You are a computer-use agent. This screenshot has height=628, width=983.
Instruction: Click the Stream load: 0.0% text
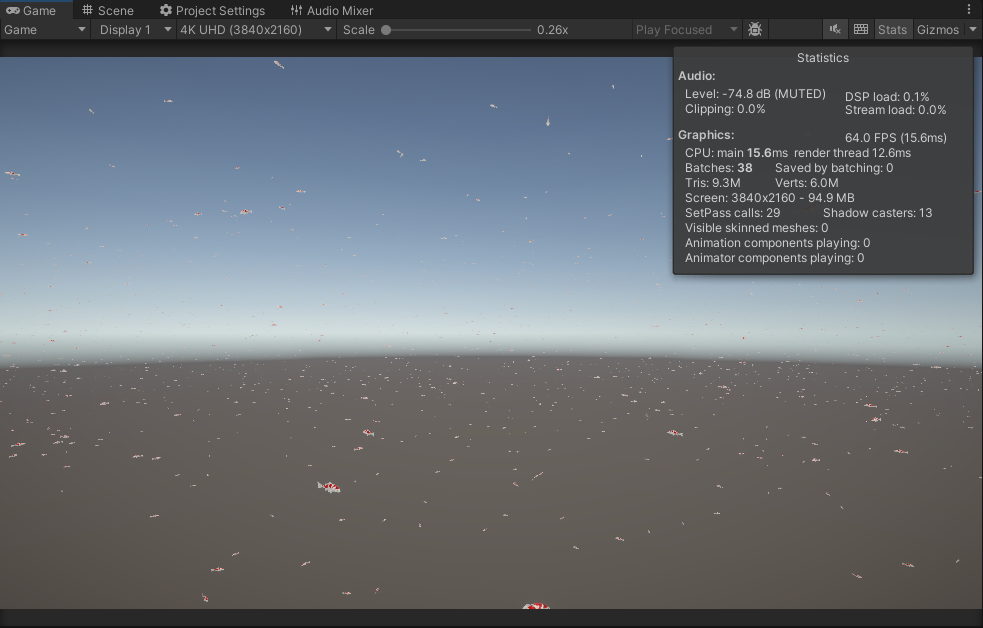coord(895,110)
